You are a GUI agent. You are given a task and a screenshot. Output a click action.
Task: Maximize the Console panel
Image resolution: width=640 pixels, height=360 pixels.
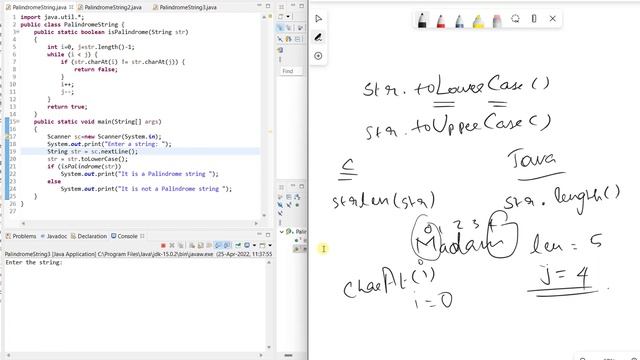[x=268, y=235]
